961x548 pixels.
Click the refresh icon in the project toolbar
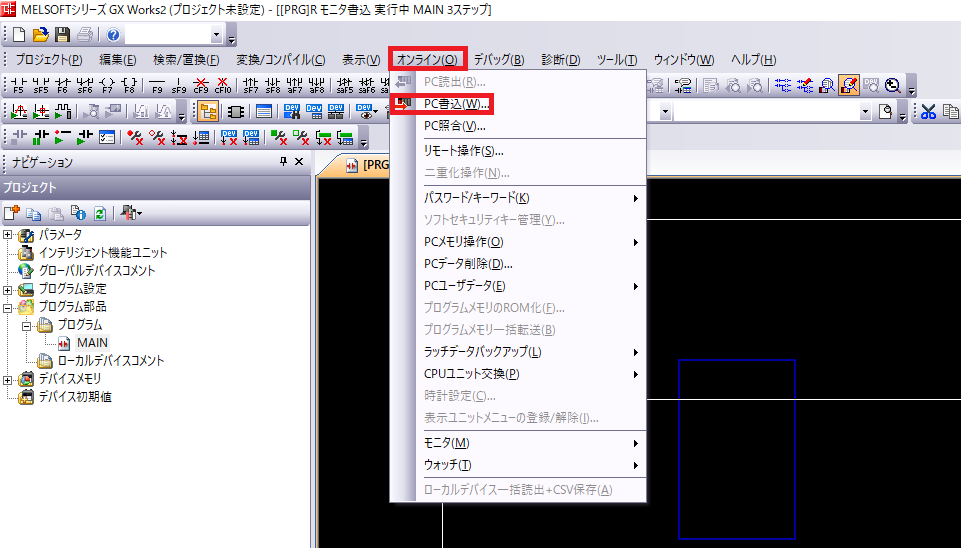(x=100, y=213)
